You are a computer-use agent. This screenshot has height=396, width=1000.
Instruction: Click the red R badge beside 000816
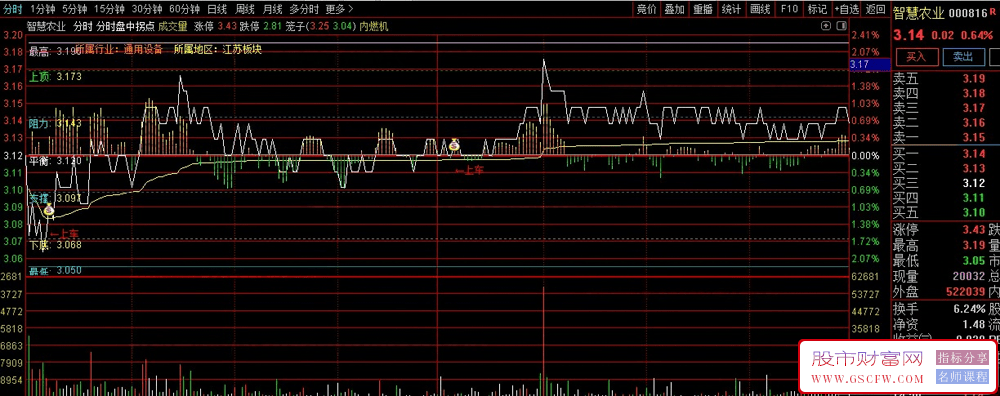point(993,11)
